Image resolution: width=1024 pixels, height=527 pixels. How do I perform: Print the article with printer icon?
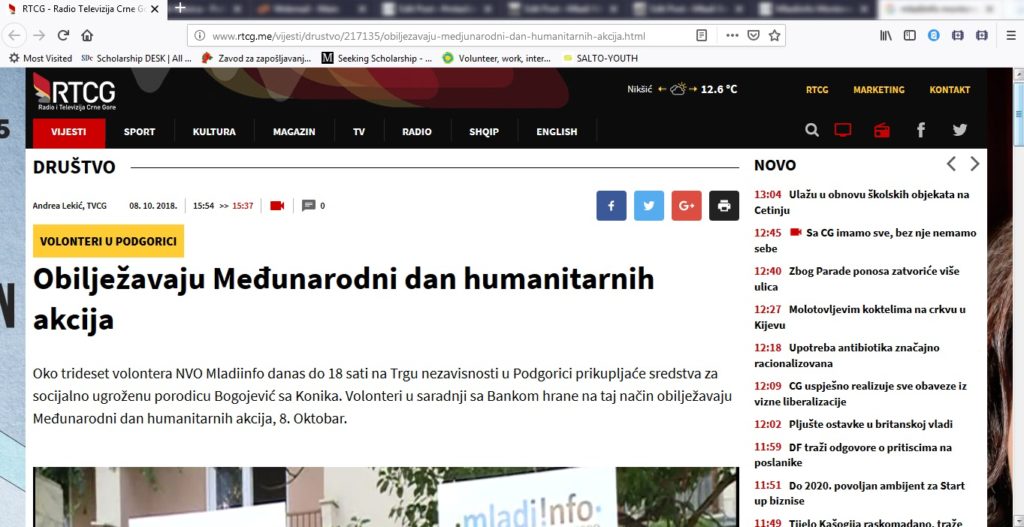(724, 205)
